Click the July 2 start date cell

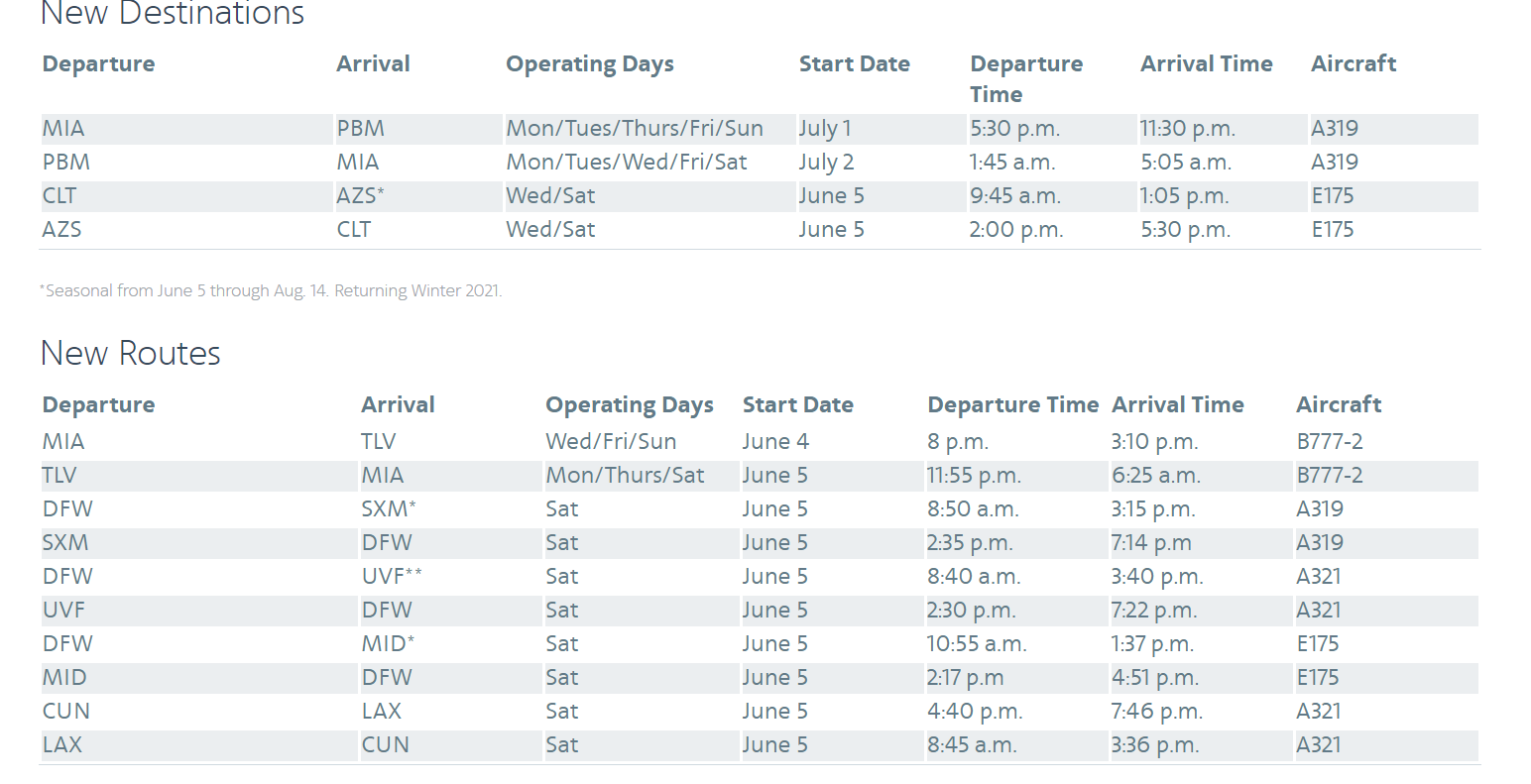tap(826, 163)
